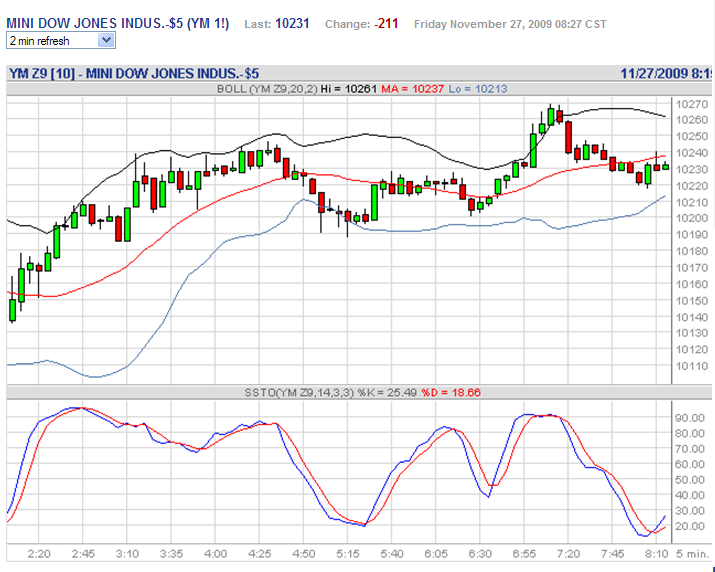Click the 5 min. interval label

(x=692, y=554)
